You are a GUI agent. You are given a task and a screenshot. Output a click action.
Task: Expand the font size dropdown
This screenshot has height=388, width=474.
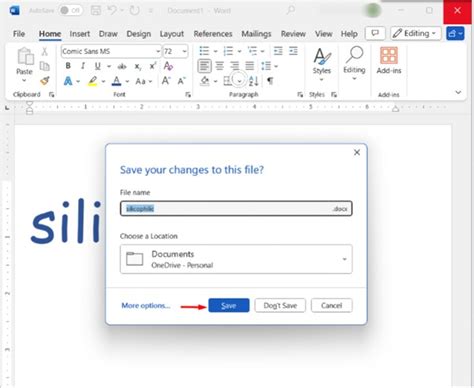184,52
